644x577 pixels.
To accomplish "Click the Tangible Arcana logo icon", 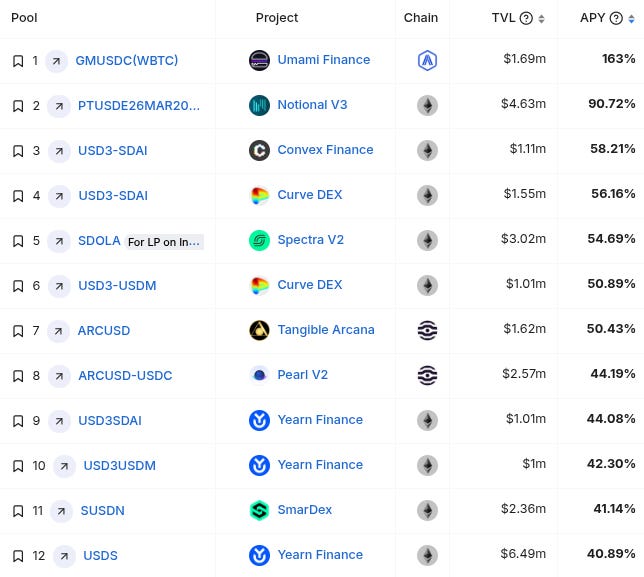I will [260, 330].
